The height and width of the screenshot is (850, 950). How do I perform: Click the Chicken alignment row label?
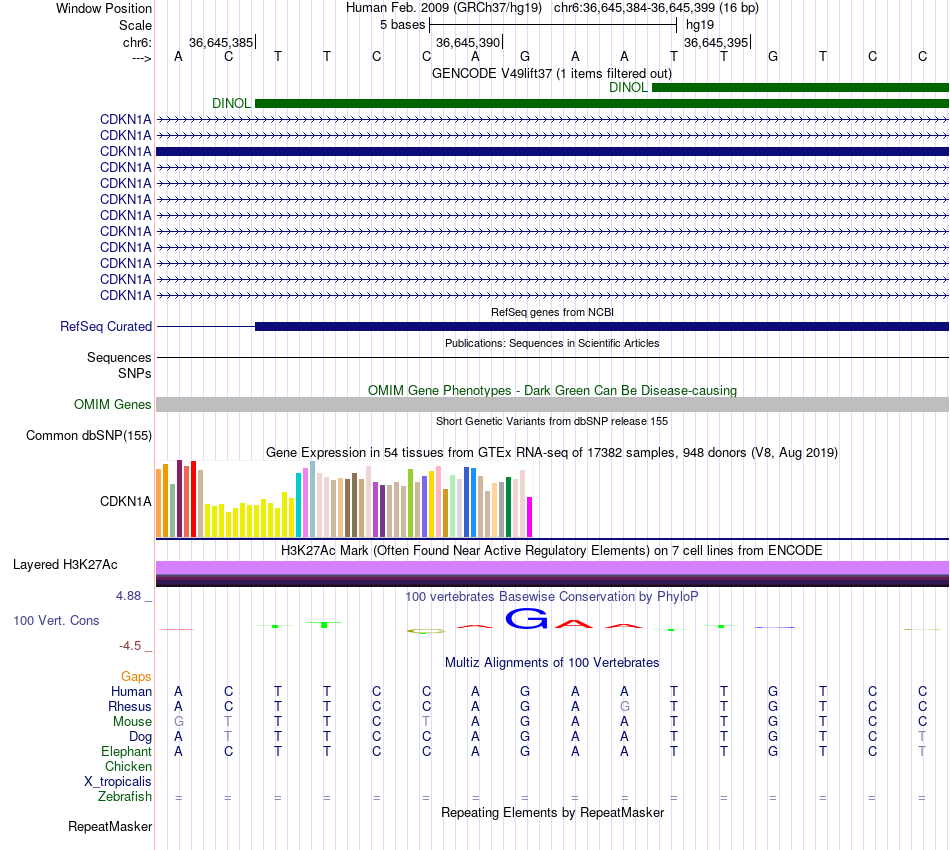click(x=128, y=766)
